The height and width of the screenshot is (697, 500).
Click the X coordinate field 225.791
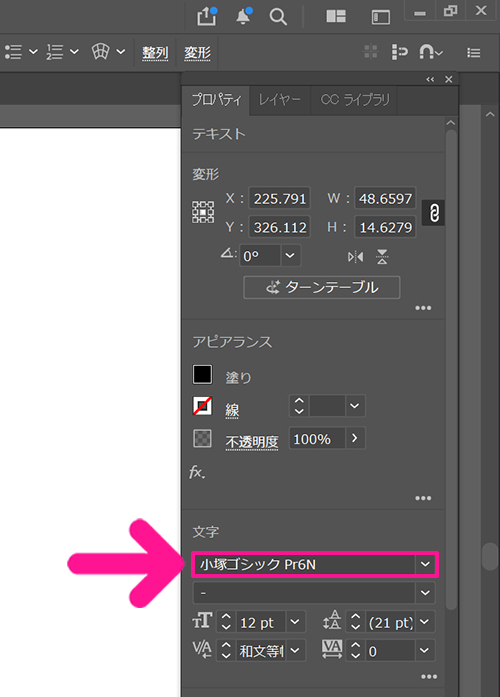point(280,198)
